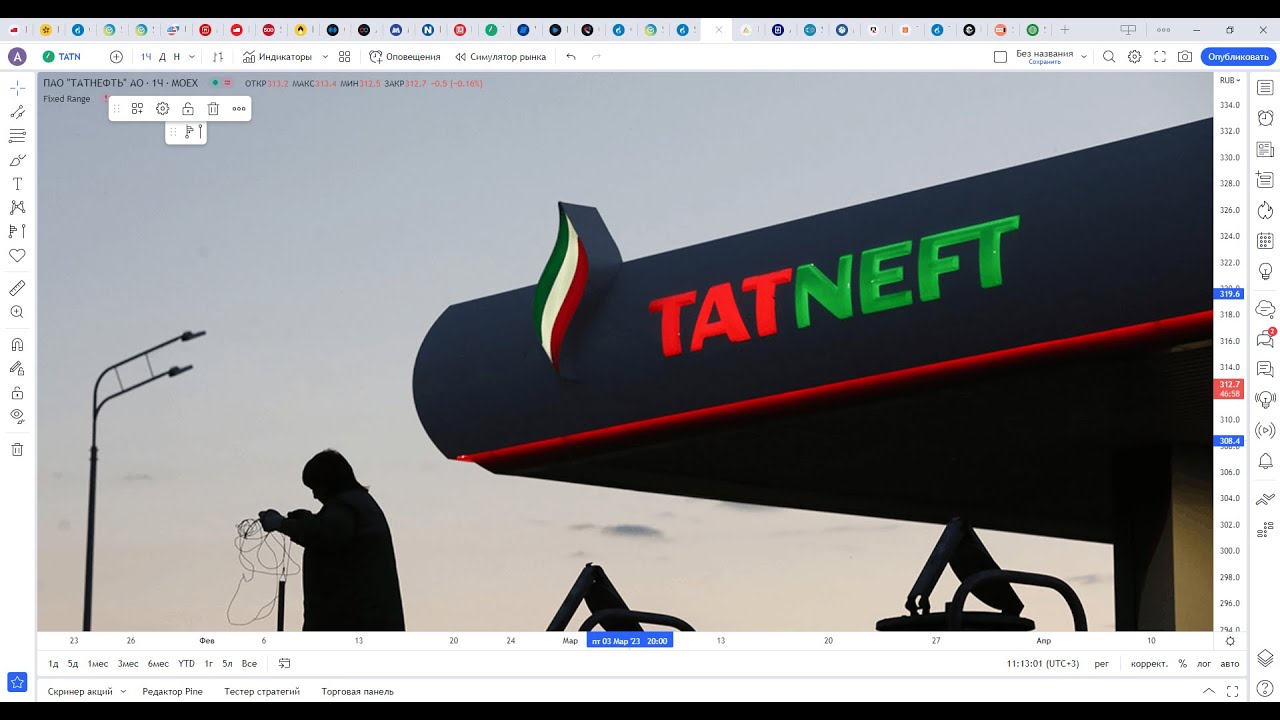Open chart settings gear in top bar

click(1135, 57)
